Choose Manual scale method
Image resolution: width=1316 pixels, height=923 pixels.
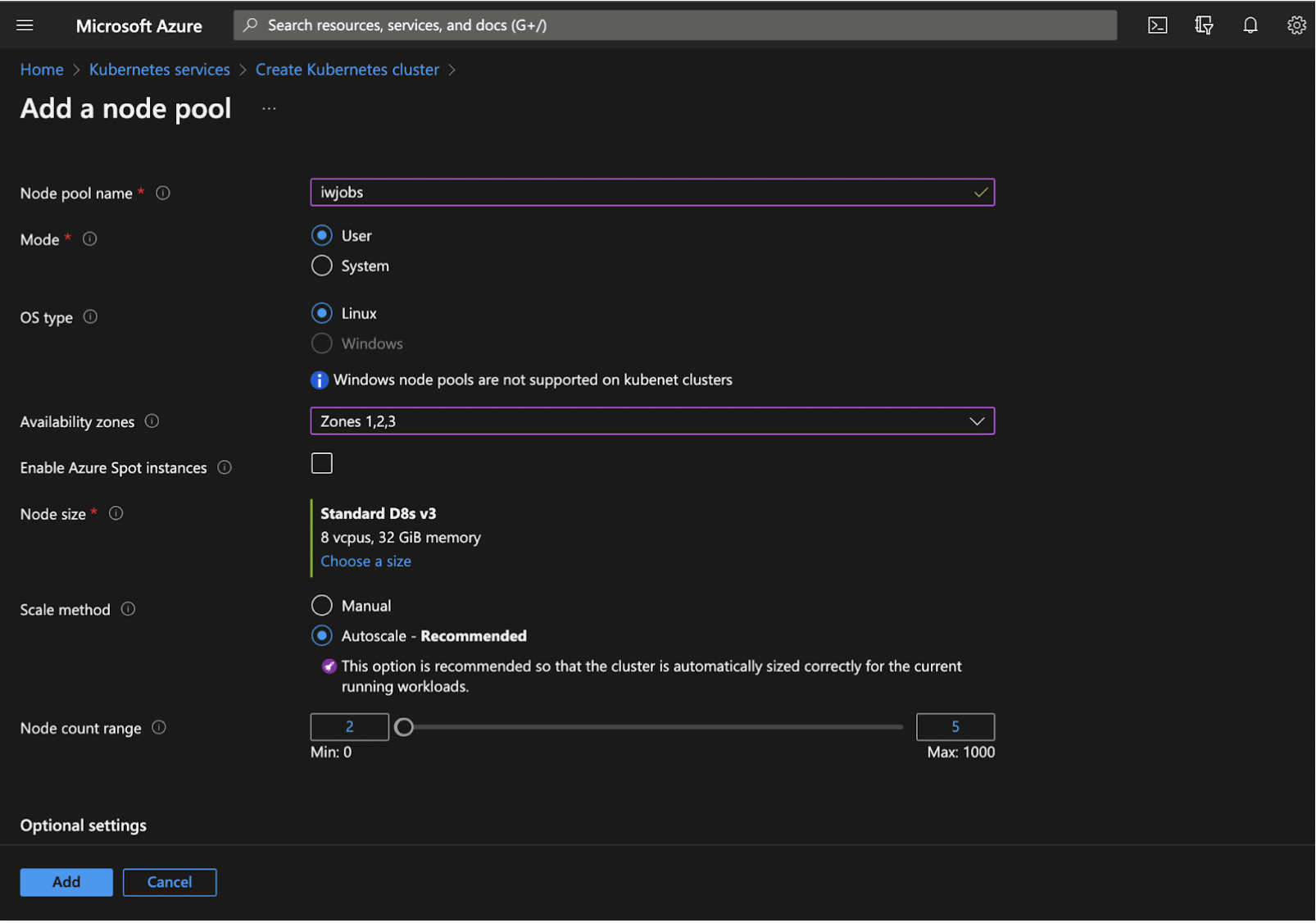[x=321, y=606]
